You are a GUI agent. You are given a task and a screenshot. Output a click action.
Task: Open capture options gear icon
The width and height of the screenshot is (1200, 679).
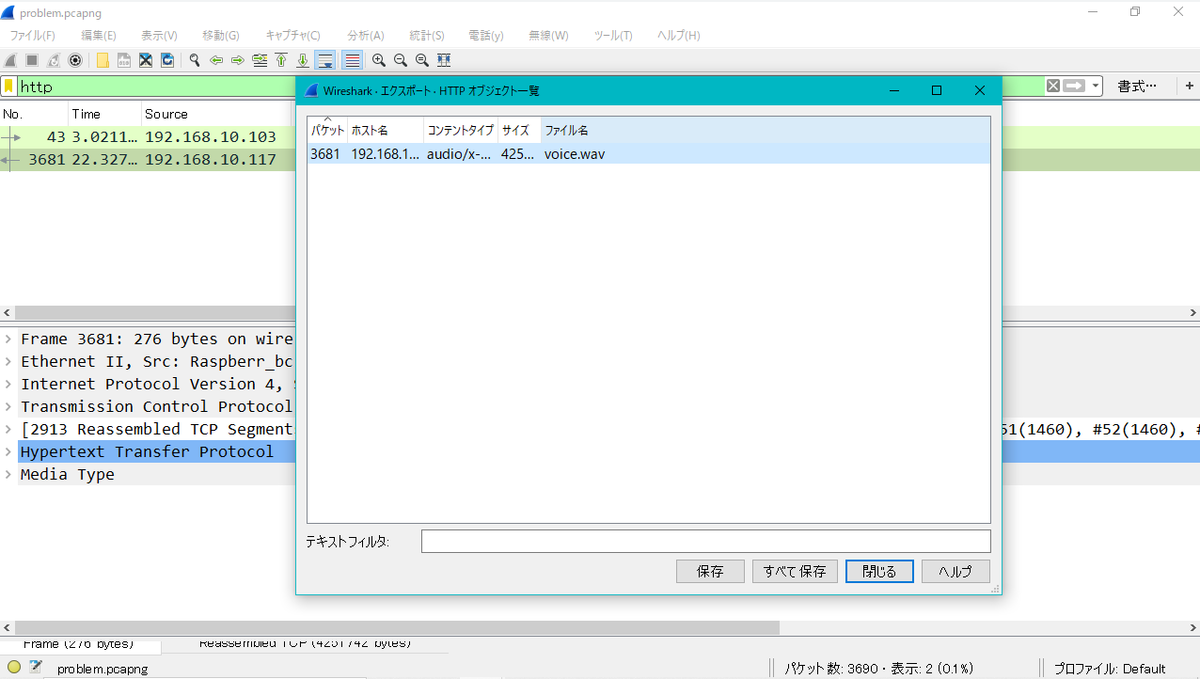[75, 60]
